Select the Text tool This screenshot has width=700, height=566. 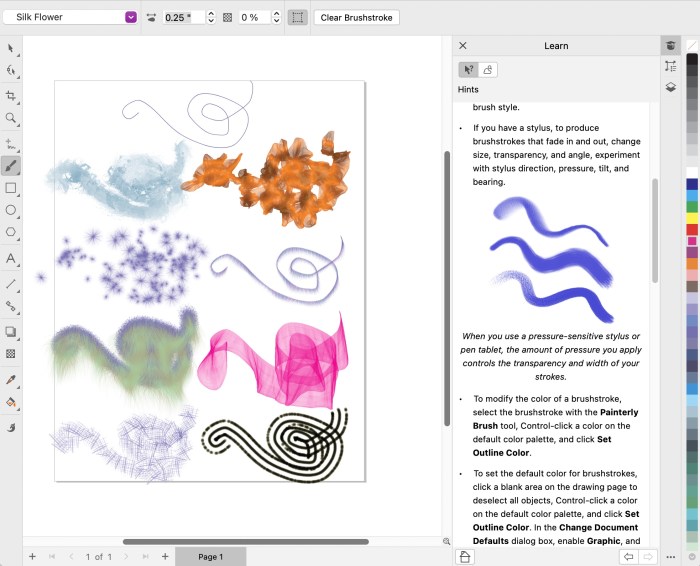pos(11,258)
